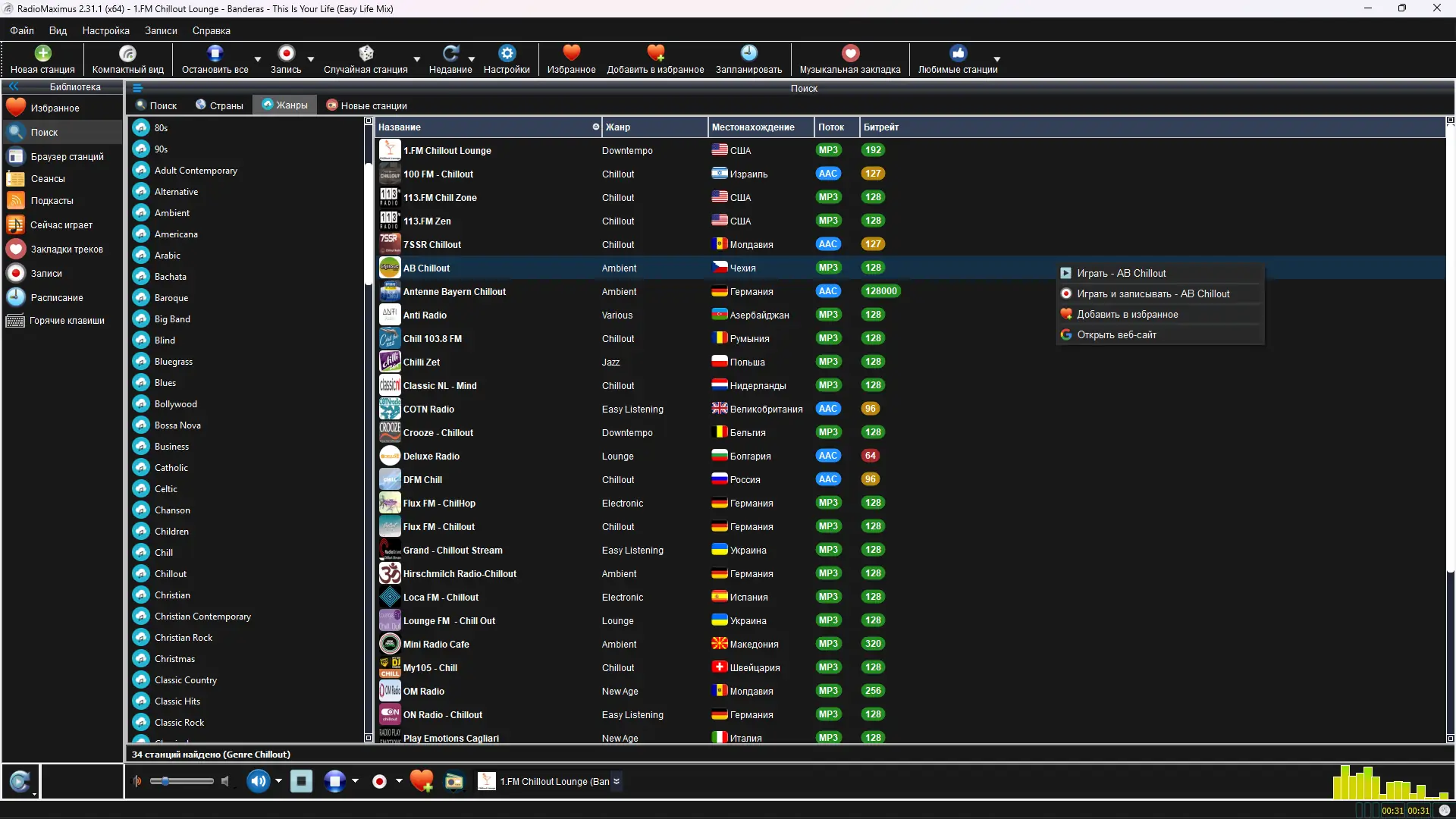Viewport: 1456px width, 819px height.
Task: Click Stop all stations toolbar icon
Action: [215, 53]
